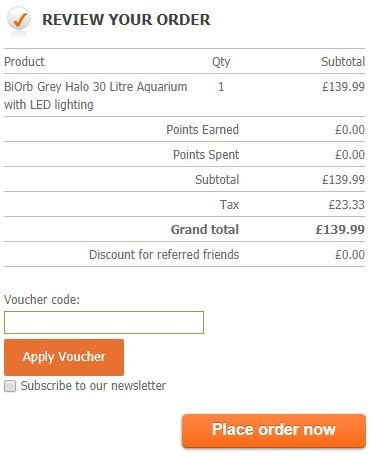Click the Place order now button
Screen dimensions: 377x457
274,430
